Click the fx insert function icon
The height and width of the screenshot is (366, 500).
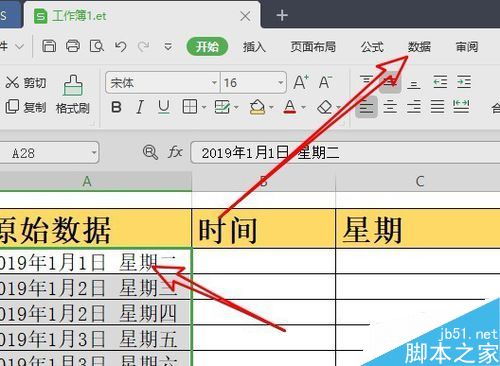click(175, 152)
